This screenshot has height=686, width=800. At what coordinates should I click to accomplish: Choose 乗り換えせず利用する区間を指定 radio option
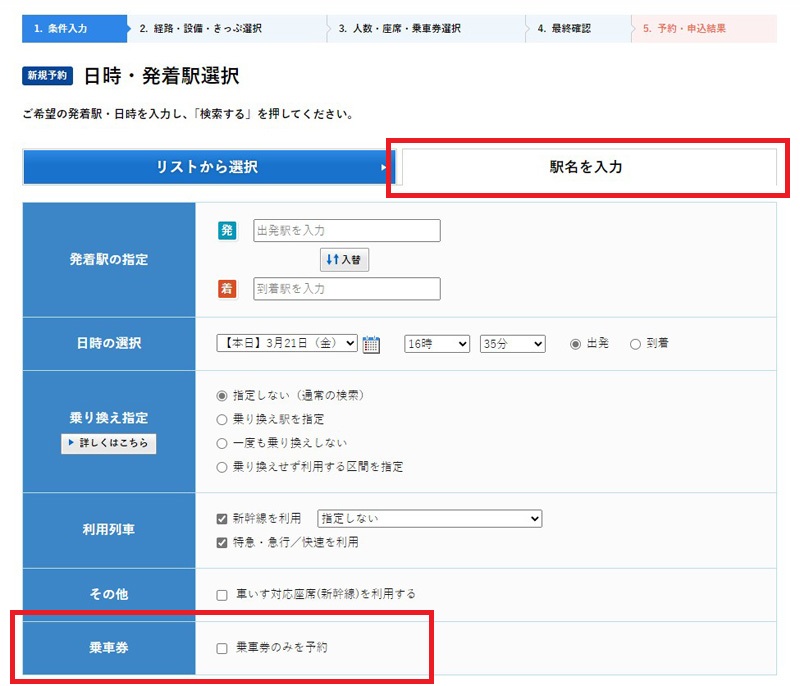click(222, 467)
